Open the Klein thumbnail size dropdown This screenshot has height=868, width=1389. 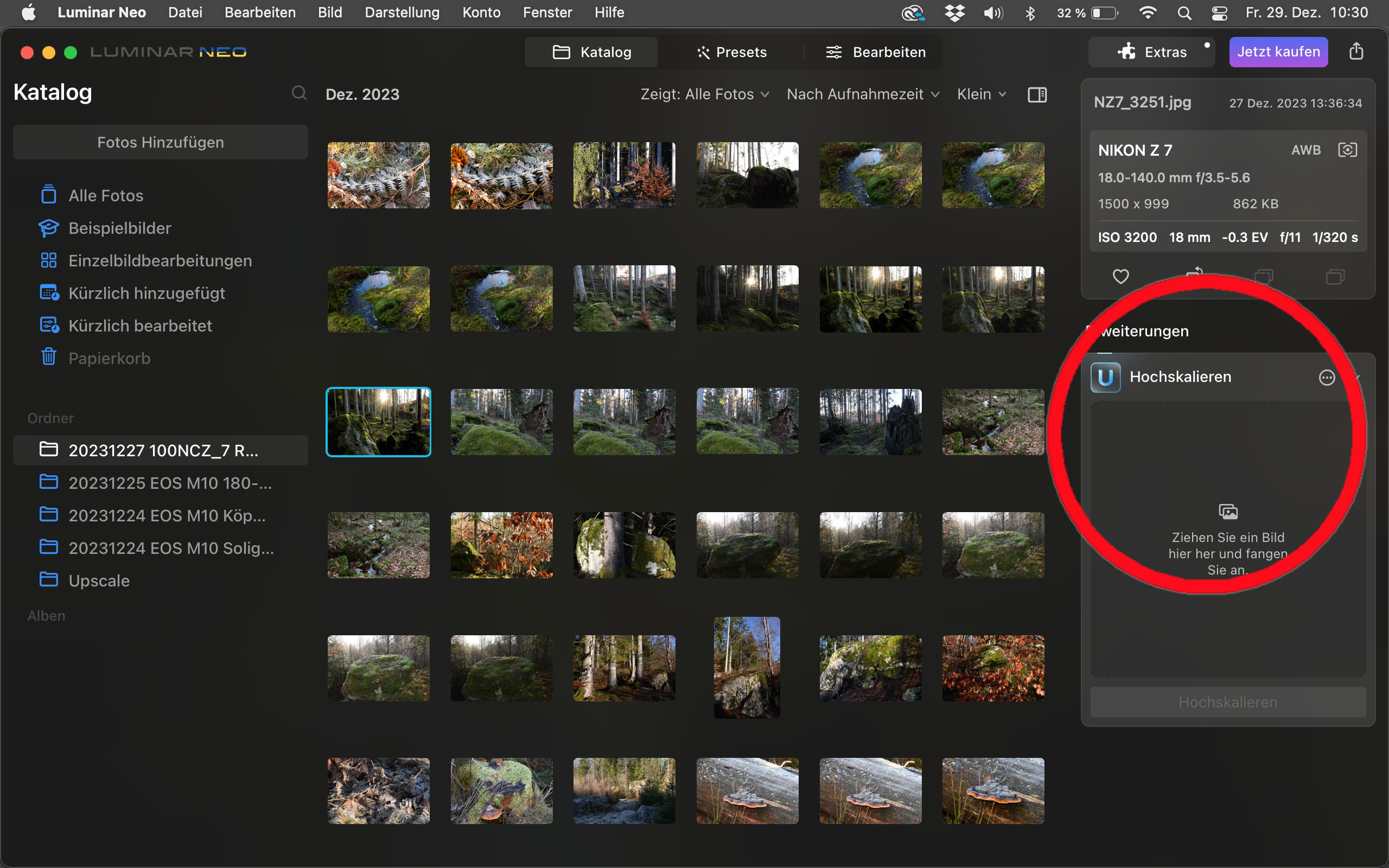[x=981, y=94]
